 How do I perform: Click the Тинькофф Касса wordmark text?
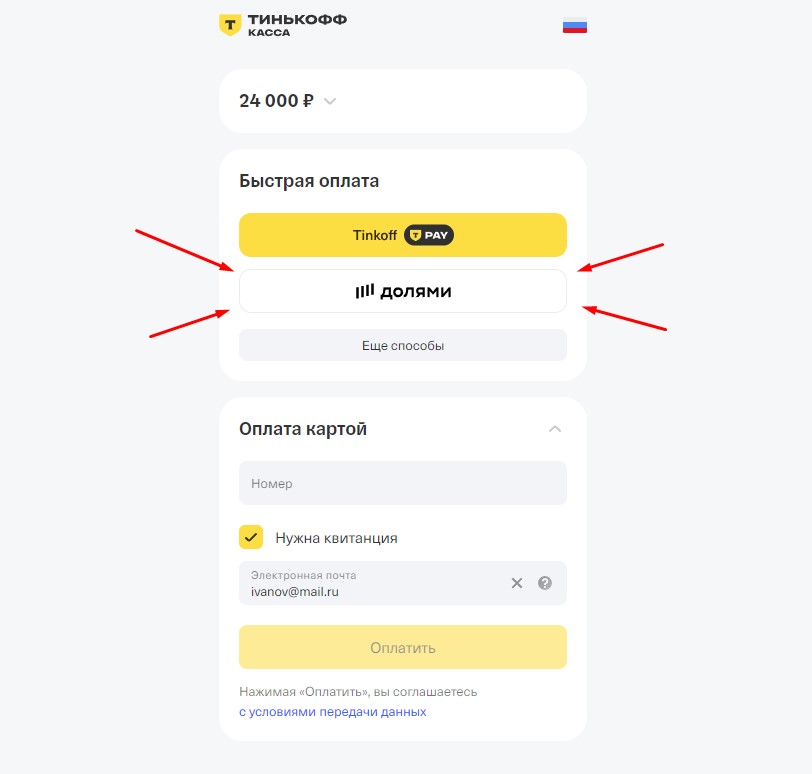point(297,24)
